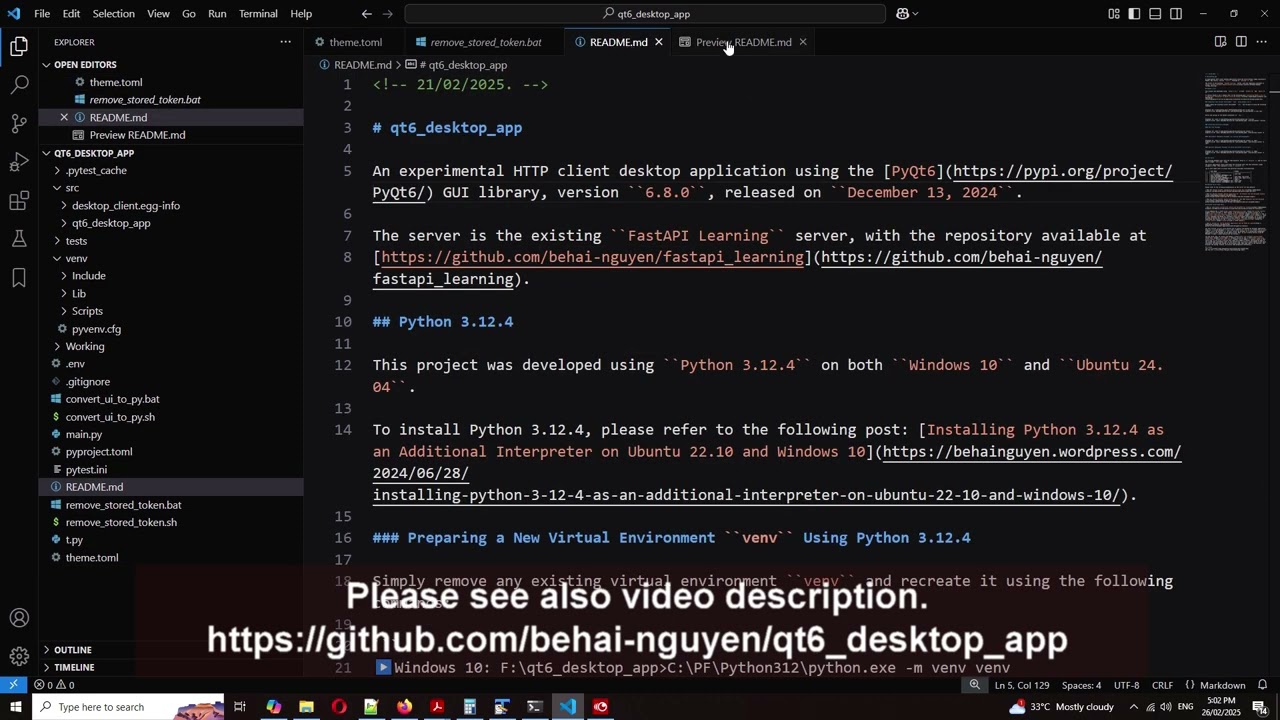Open File Explorer from the taskbar
1280x720 pixels.
(306, 707)
